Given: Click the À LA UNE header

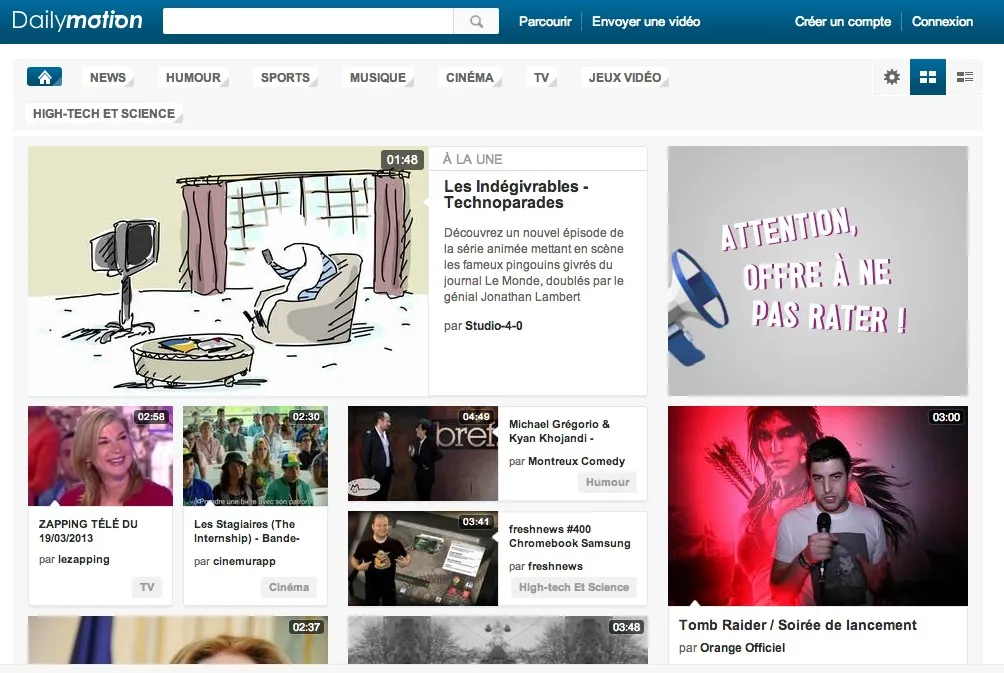Looking at the screenshot, I should coord(473,159).
